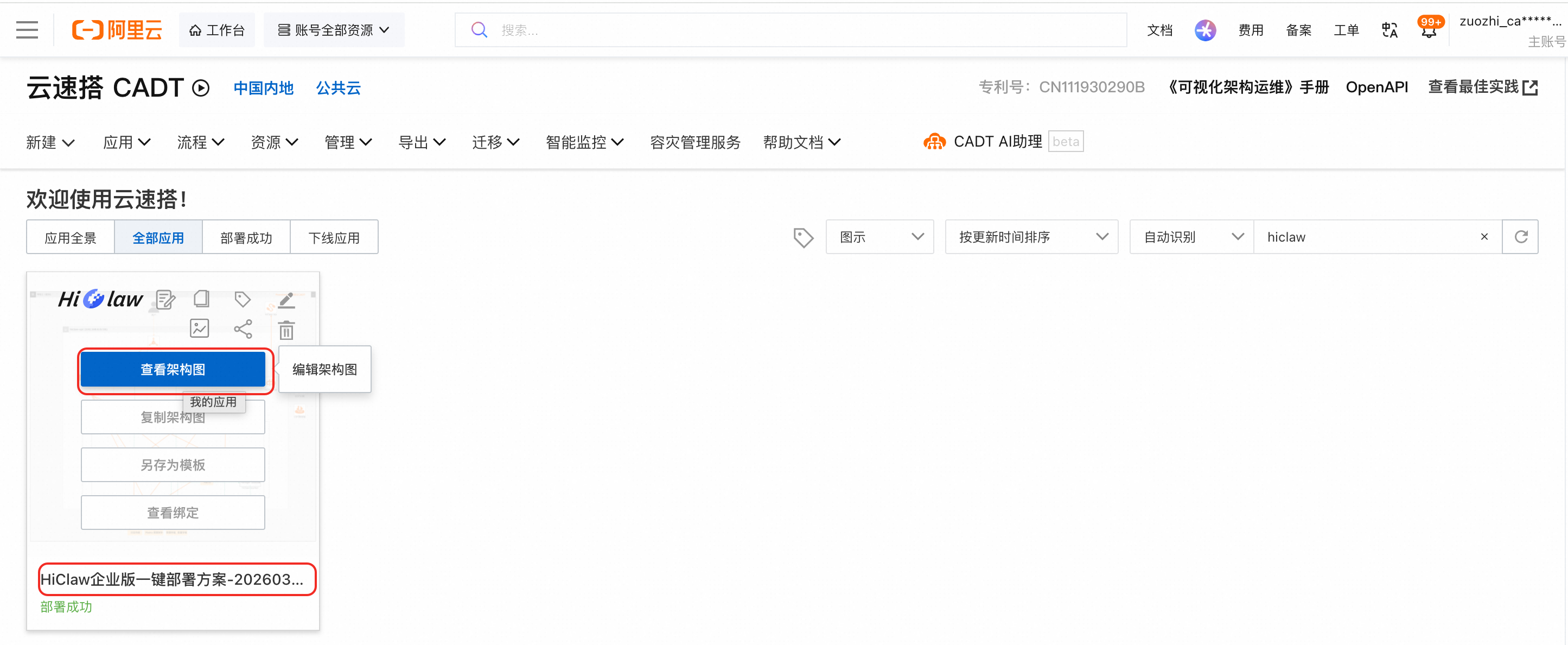This screenshot has height=645, width=1568.
Task: Open the 管理 dropdown
Action: [348, 143]
